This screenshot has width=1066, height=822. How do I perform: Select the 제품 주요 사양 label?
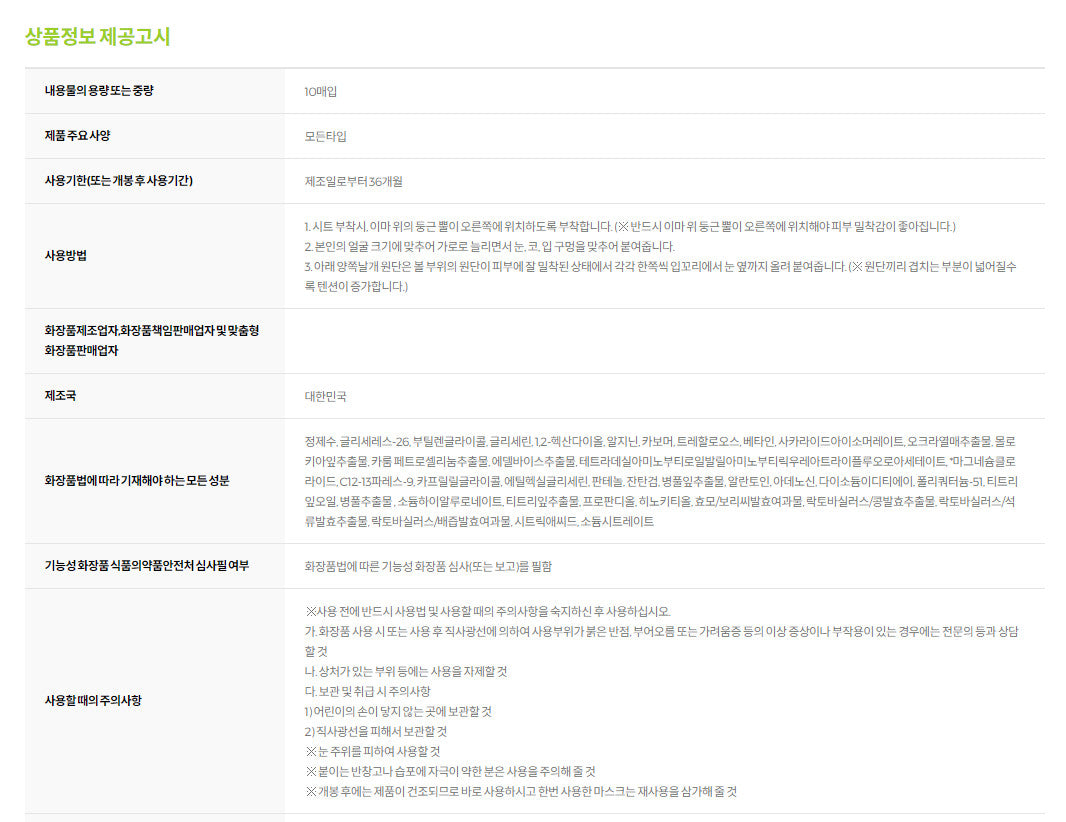click(x=84, y=136)
